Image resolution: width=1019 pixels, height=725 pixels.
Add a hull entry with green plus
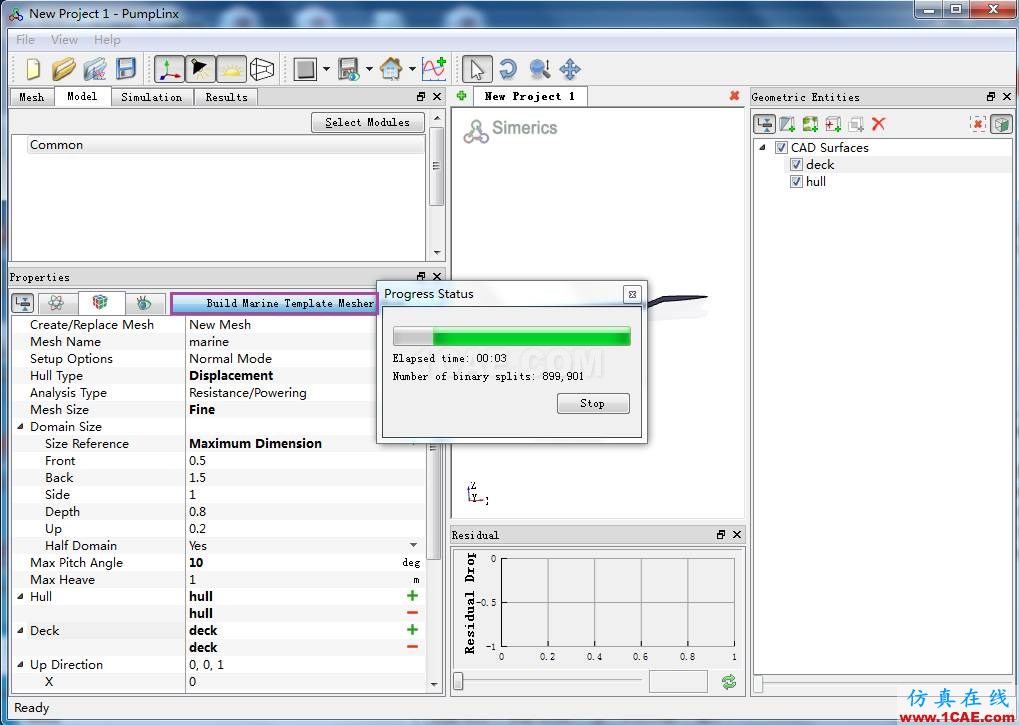[412, 596]
